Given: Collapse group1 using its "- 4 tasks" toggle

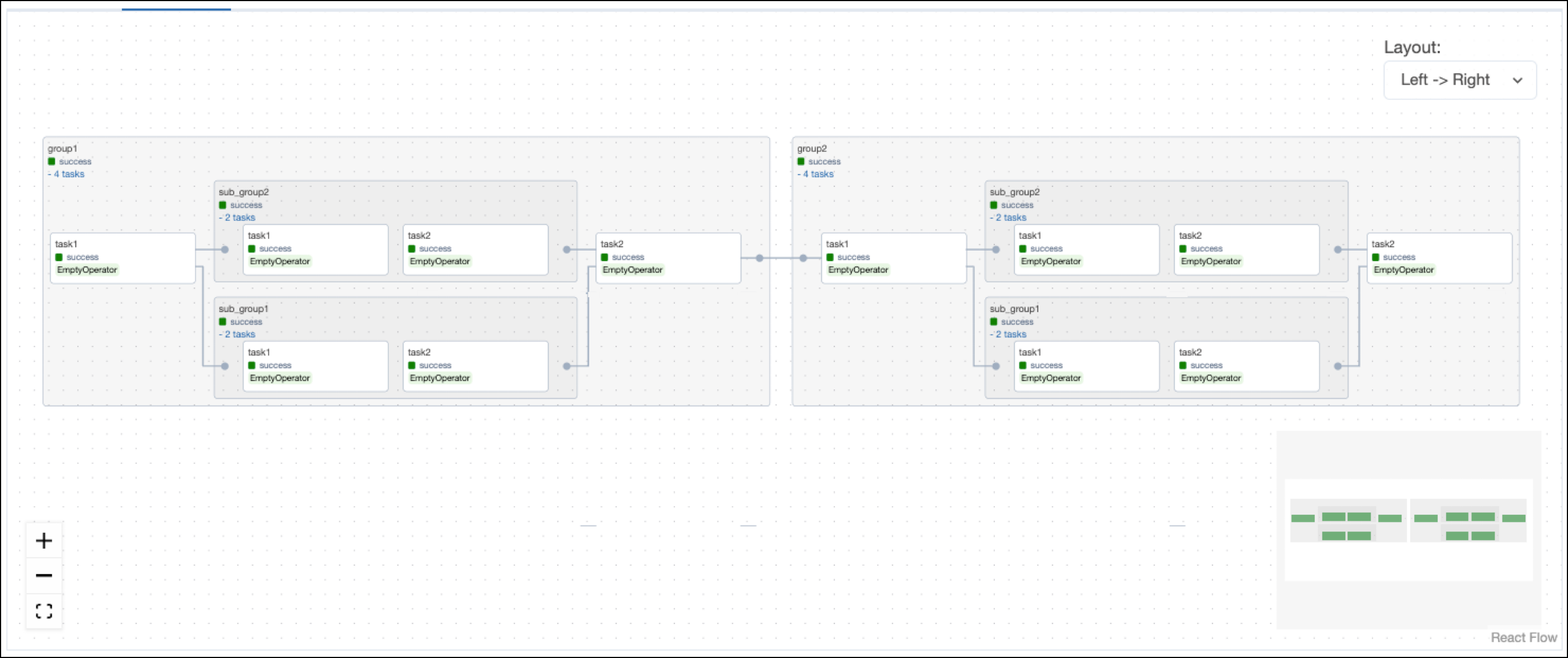Looking at the screenshot, I should click(67, 174).
